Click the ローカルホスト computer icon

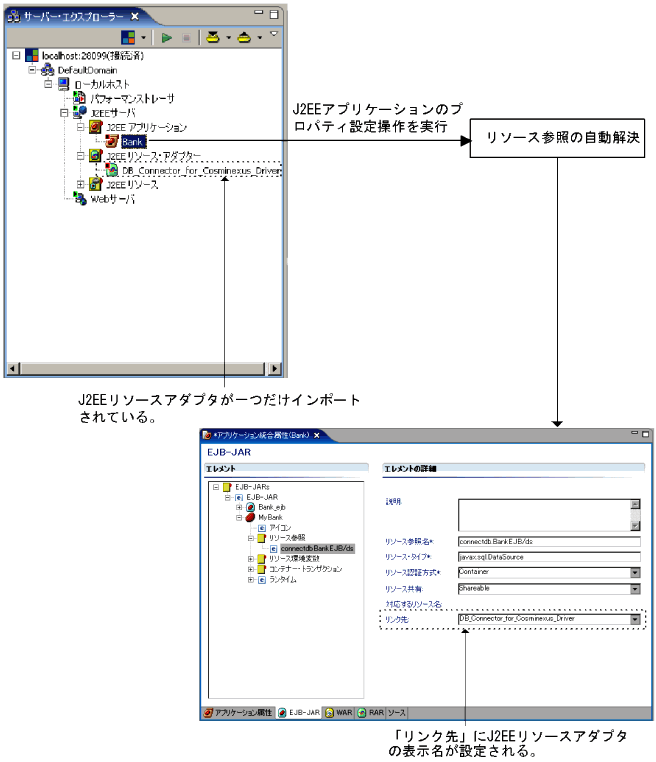pos(64,84)
